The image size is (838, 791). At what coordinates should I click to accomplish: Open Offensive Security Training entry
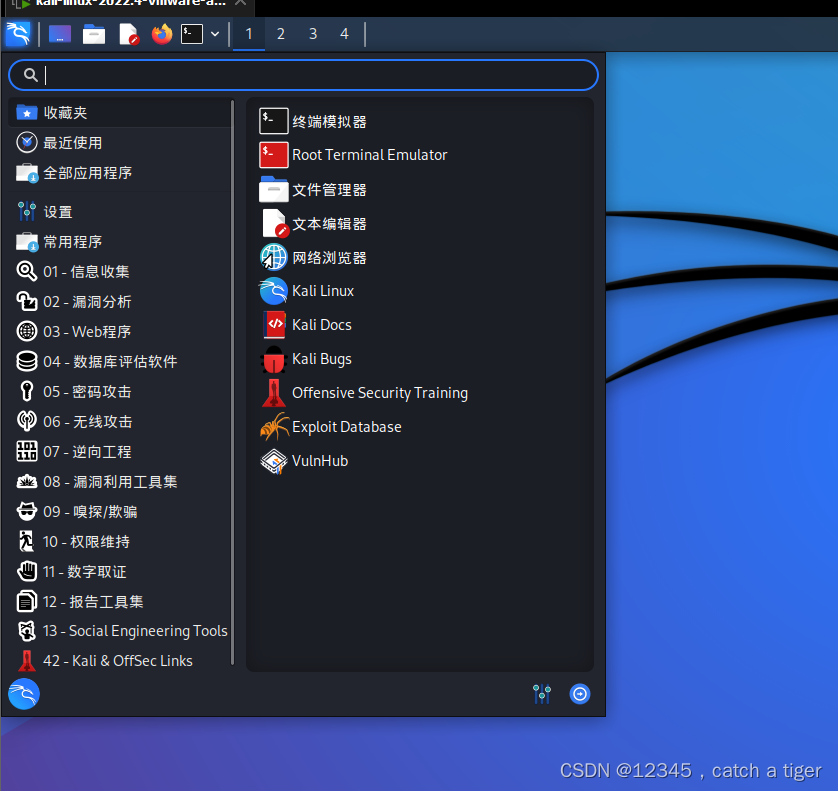[x=420, y=393]
